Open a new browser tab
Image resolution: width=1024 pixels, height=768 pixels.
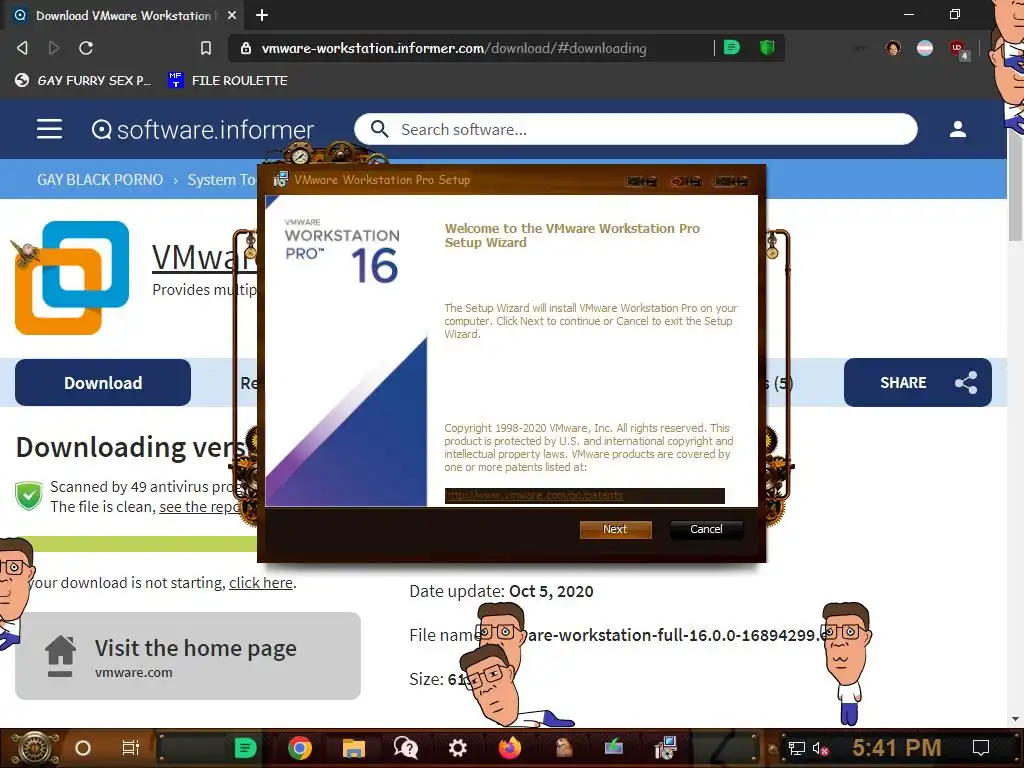pyautogui.click(x=262, y=15)
